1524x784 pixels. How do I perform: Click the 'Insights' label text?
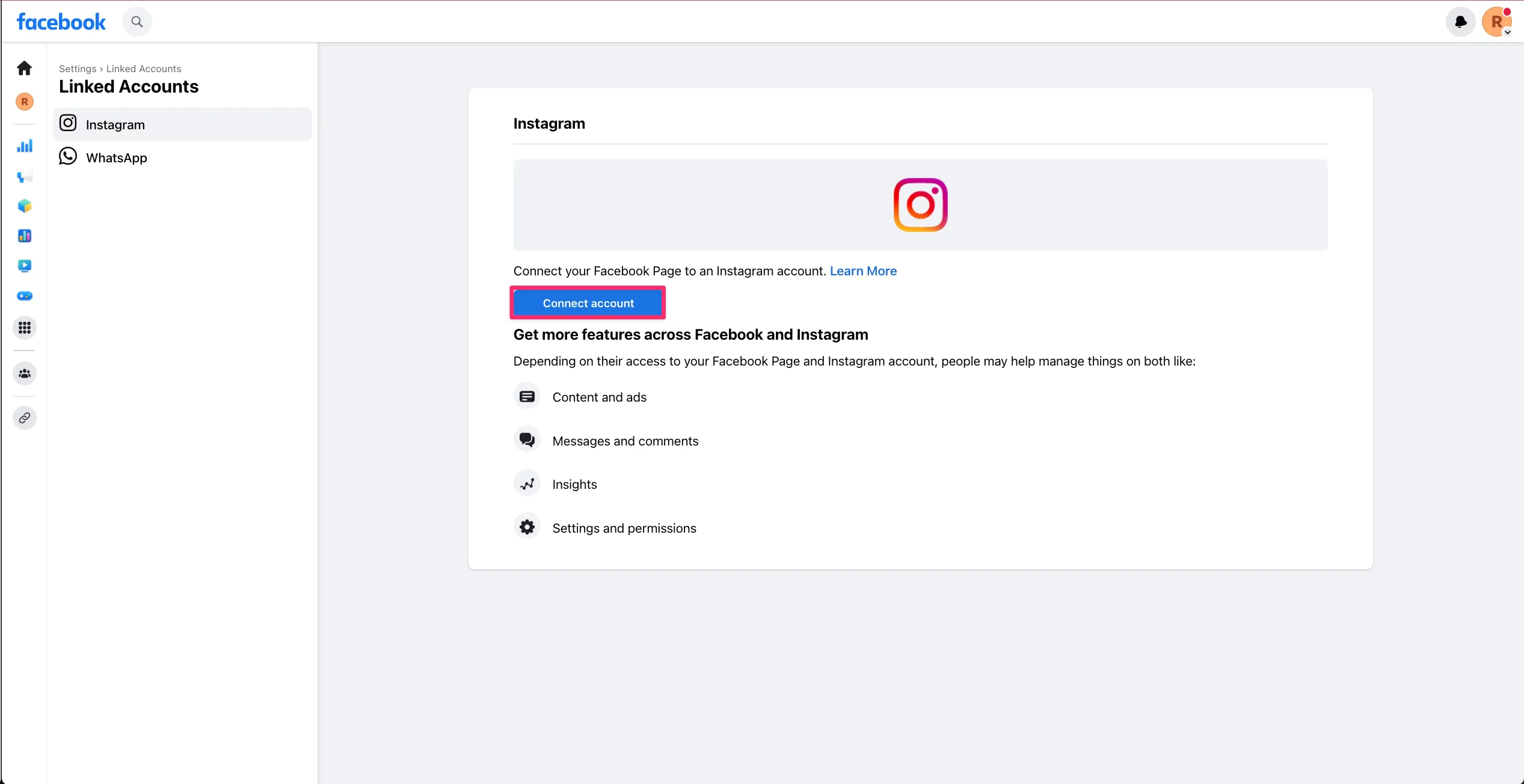point(574,485)
